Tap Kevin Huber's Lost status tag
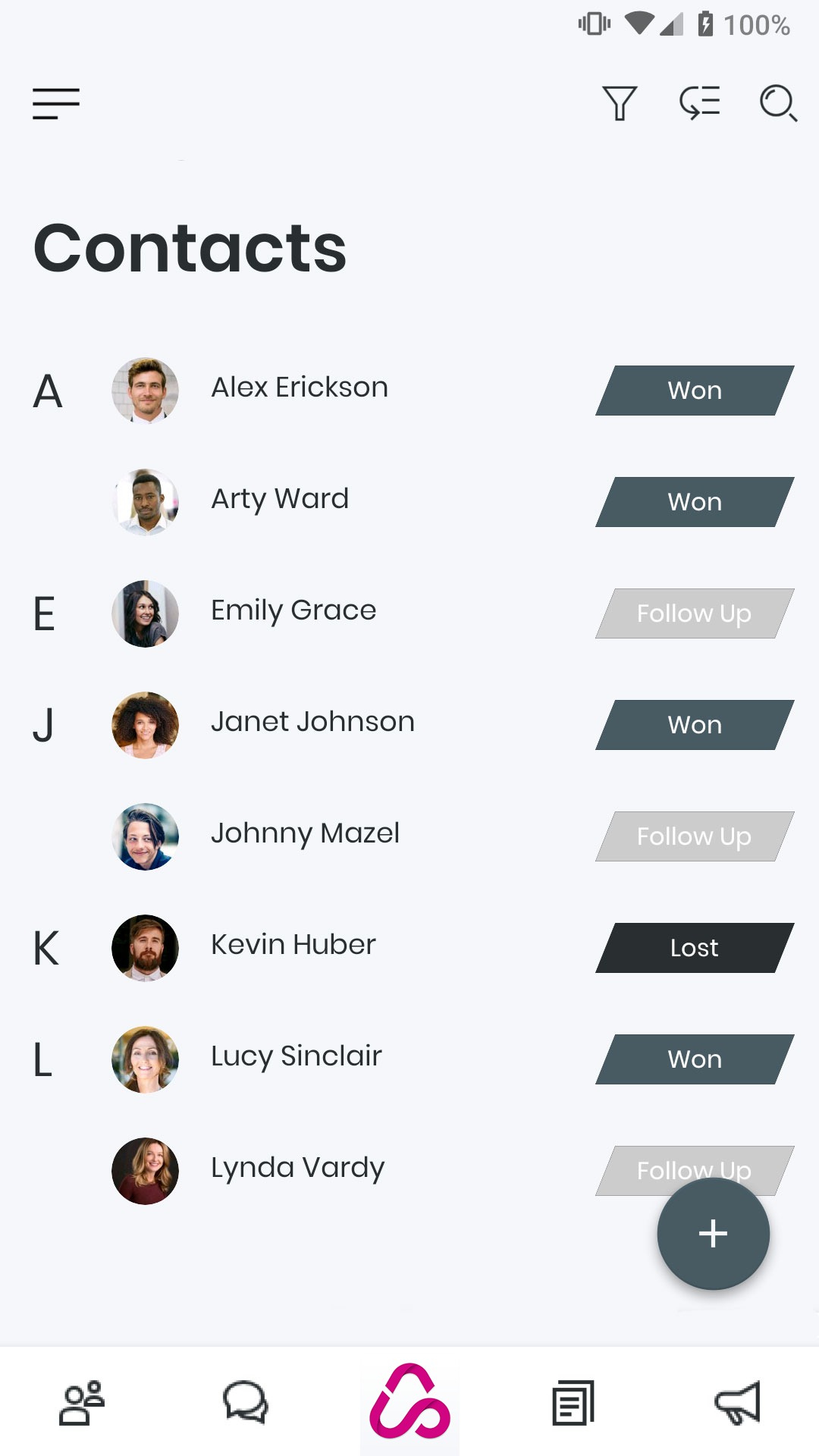819x1456 pixels. 695,948
